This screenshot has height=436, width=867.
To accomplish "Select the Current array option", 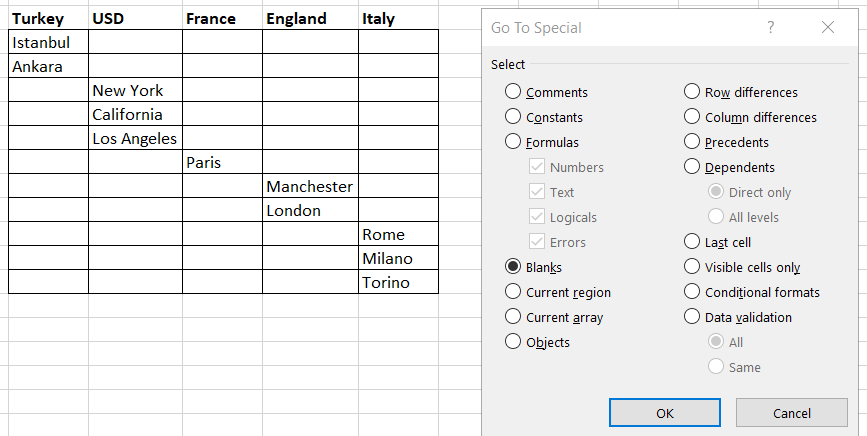I will [514, 317].
